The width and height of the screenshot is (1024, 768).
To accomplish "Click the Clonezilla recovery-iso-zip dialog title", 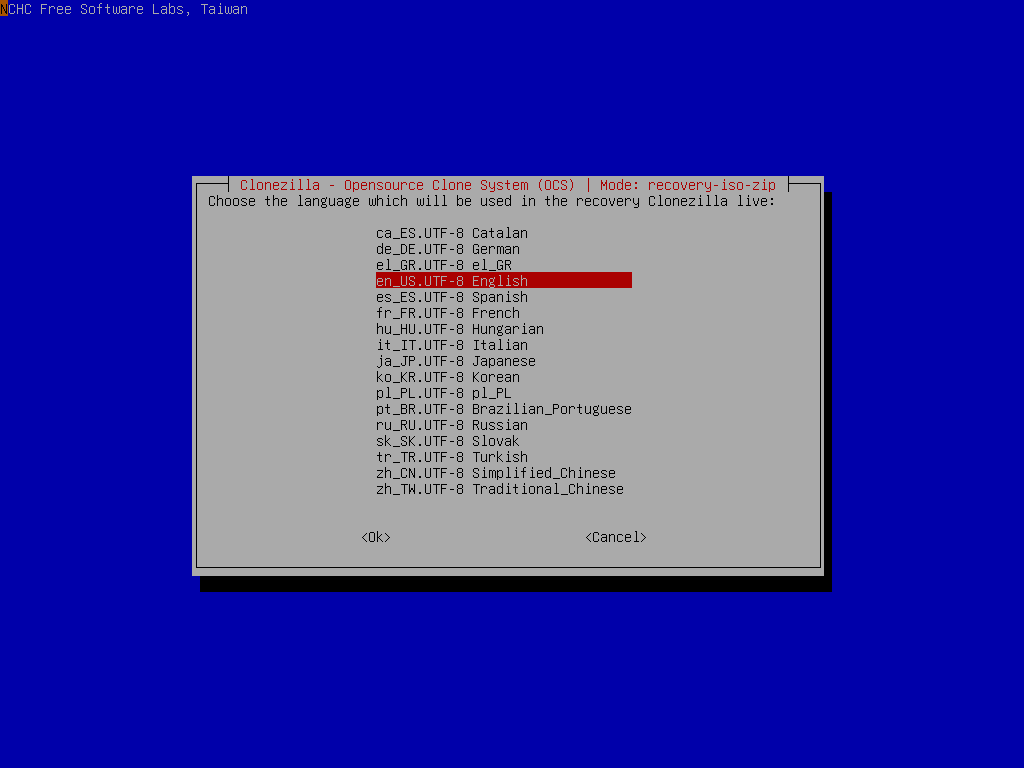I will click(507, 185).
